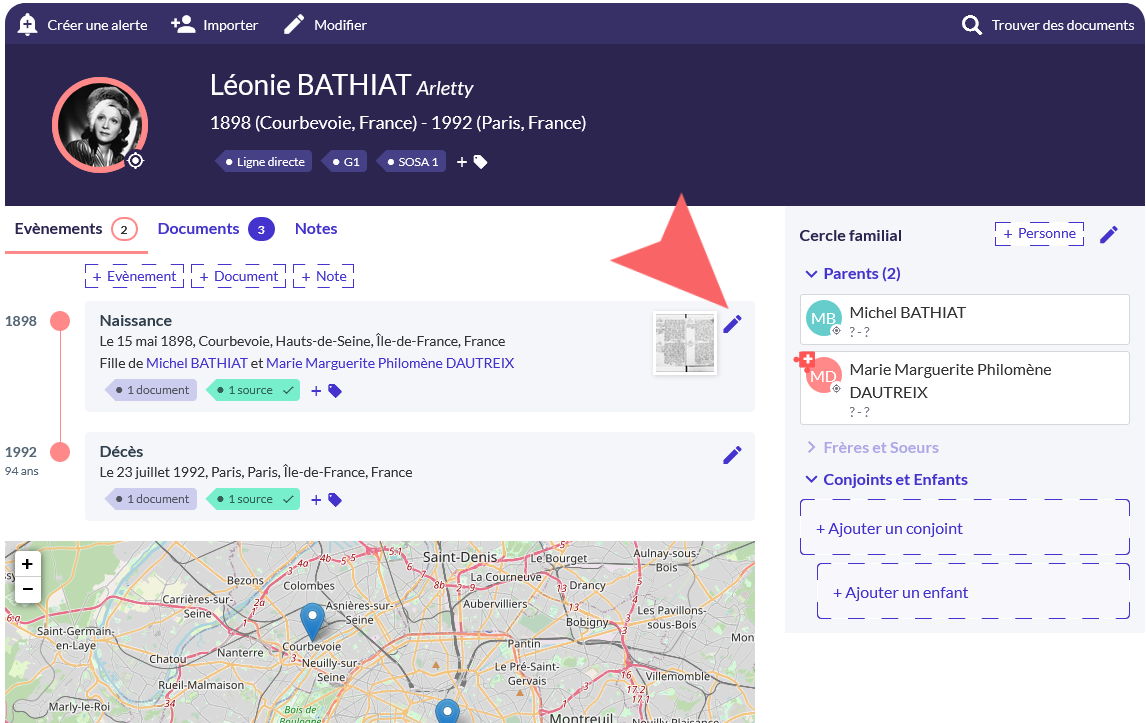Click the Cercle familial heading
The image size is (1146, 723).
point(851,236)
